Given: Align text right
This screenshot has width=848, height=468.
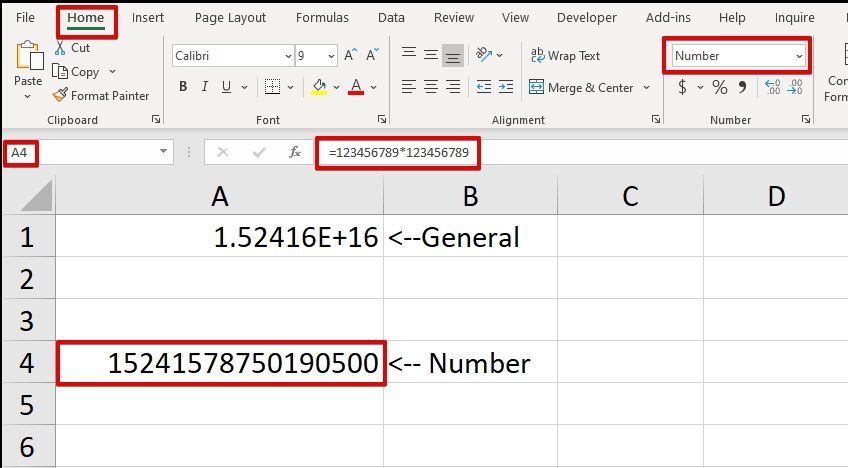Looking at the screenshot, I should coord(453,87).
